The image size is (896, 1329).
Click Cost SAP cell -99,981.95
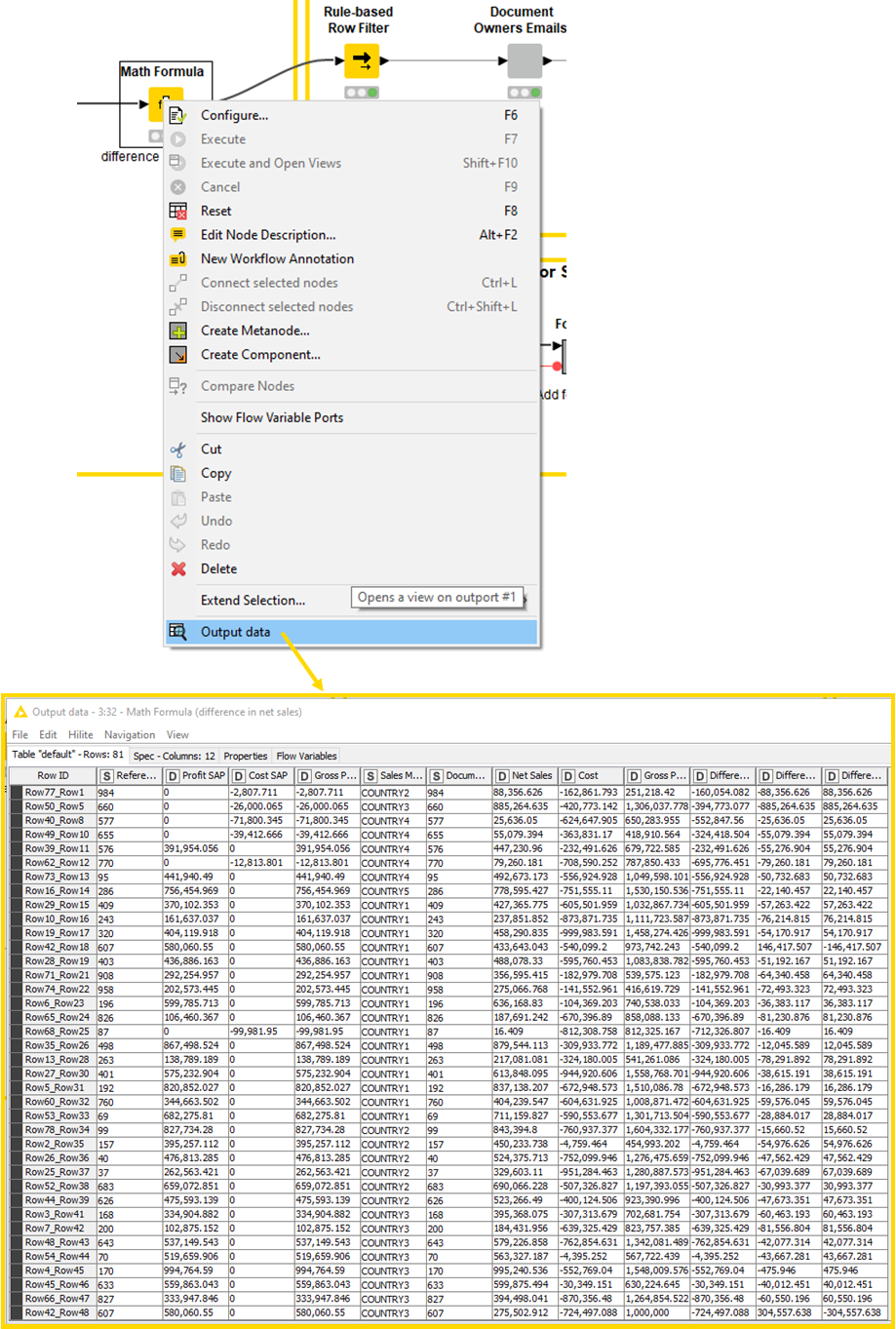(x=261, y=1031)
